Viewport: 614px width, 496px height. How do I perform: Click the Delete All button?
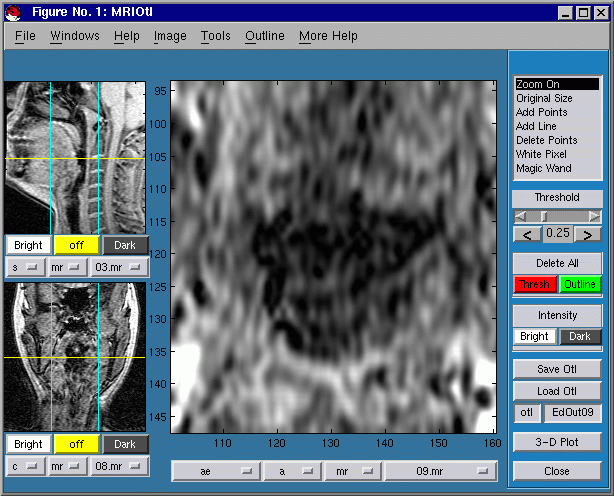[x=557, y=263]
